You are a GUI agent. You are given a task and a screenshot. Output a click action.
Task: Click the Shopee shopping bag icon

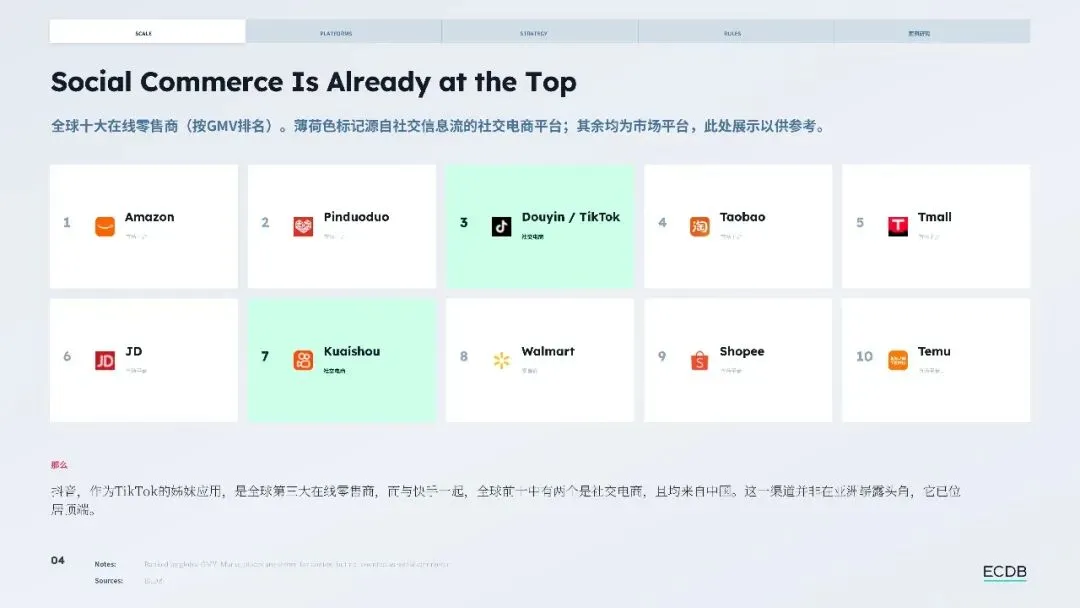coord(700,360)
